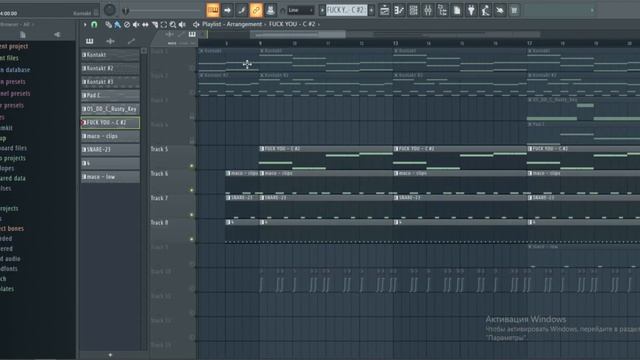
Task: Open the Browser - All dropdown header
Action: [17, 24]
